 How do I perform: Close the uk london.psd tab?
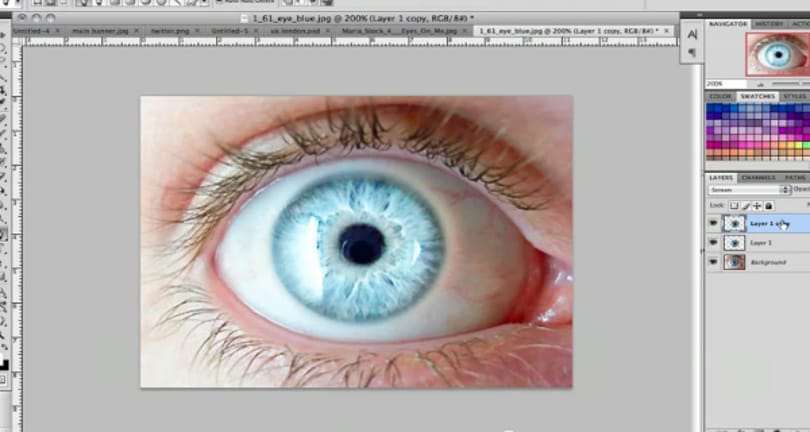[328, 31]
